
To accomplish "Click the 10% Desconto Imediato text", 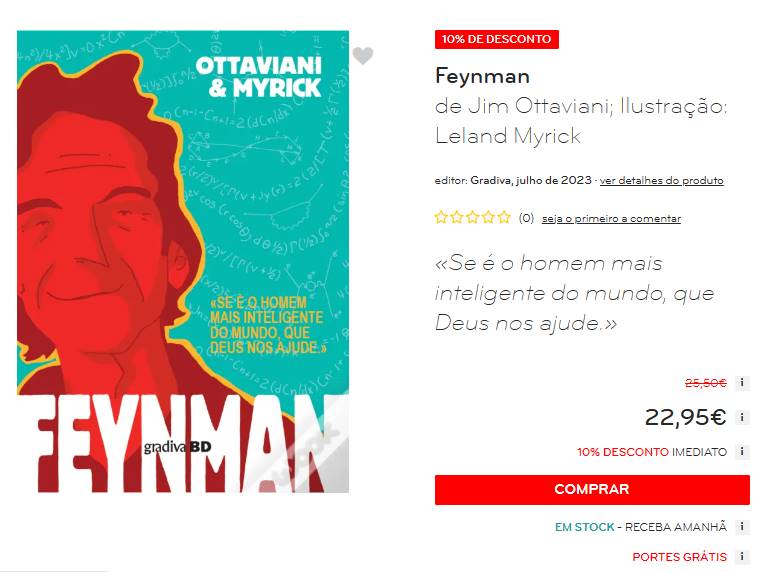I will [652, 452].
